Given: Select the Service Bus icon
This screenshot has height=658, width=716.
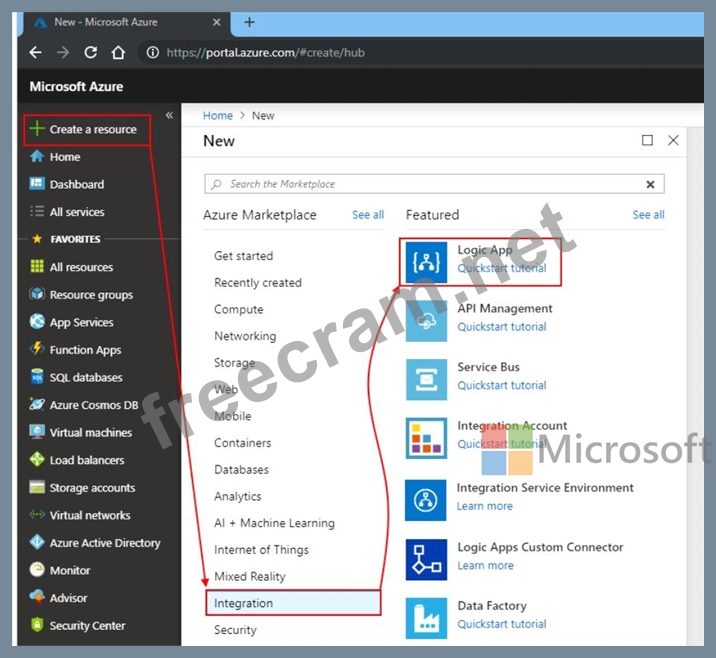Looking at the screenshot, I should tap(426, 379).
